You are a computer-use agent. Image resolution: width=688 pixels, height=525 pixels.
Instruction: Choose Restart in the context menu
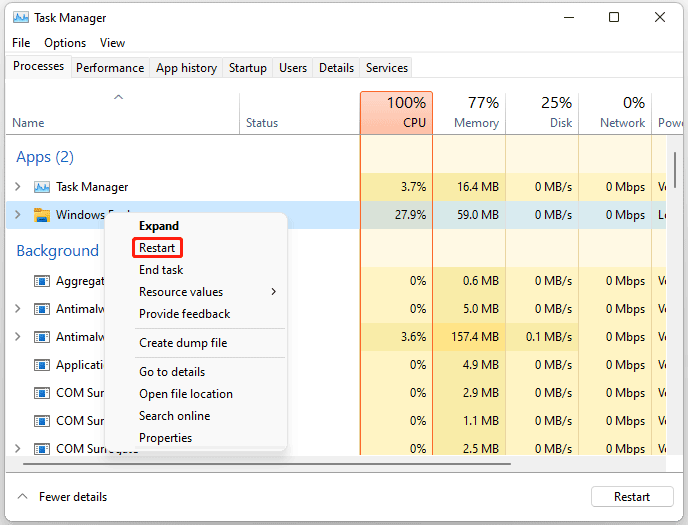(x=157, y=248)
